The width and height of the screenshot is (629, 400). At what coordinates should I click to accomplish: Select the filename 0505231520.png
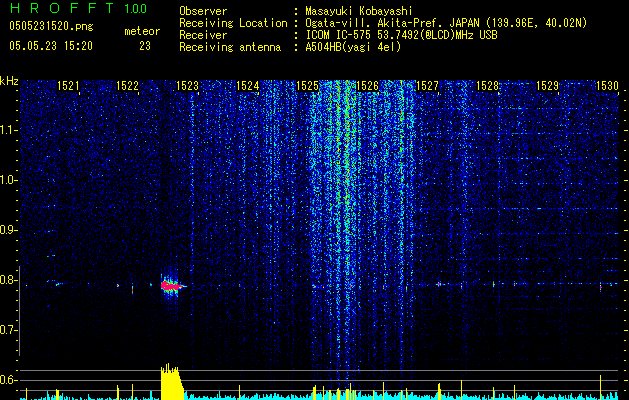[x=51, y=27]
